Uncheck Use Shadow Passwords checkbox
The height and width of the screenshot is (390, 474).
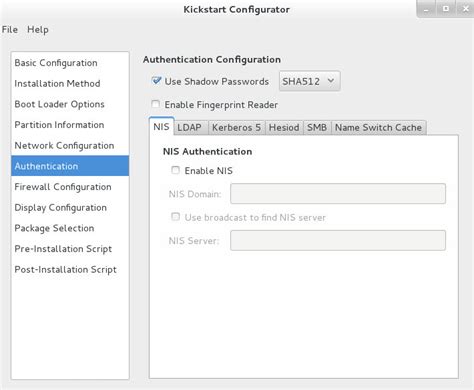pyautogui.click(x=156, y=81)
